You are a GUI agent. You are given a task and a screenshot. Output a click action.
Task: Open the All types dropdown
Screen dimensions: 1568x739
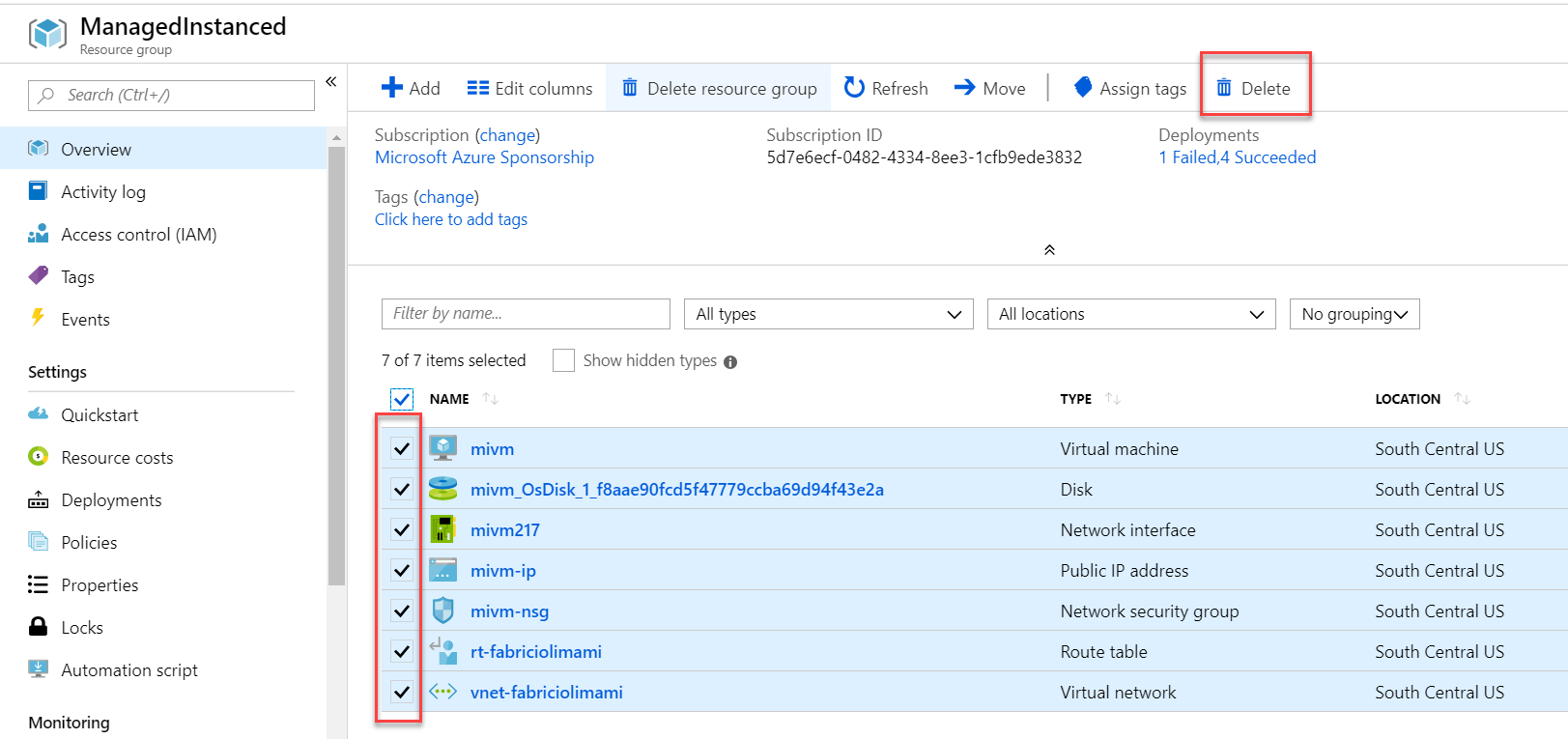[x=828, y=314]
